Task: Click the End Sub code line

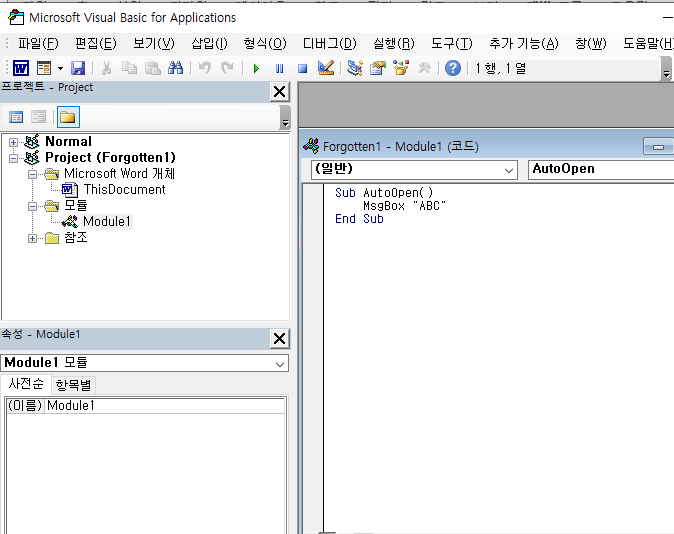Action: point(359,219)
